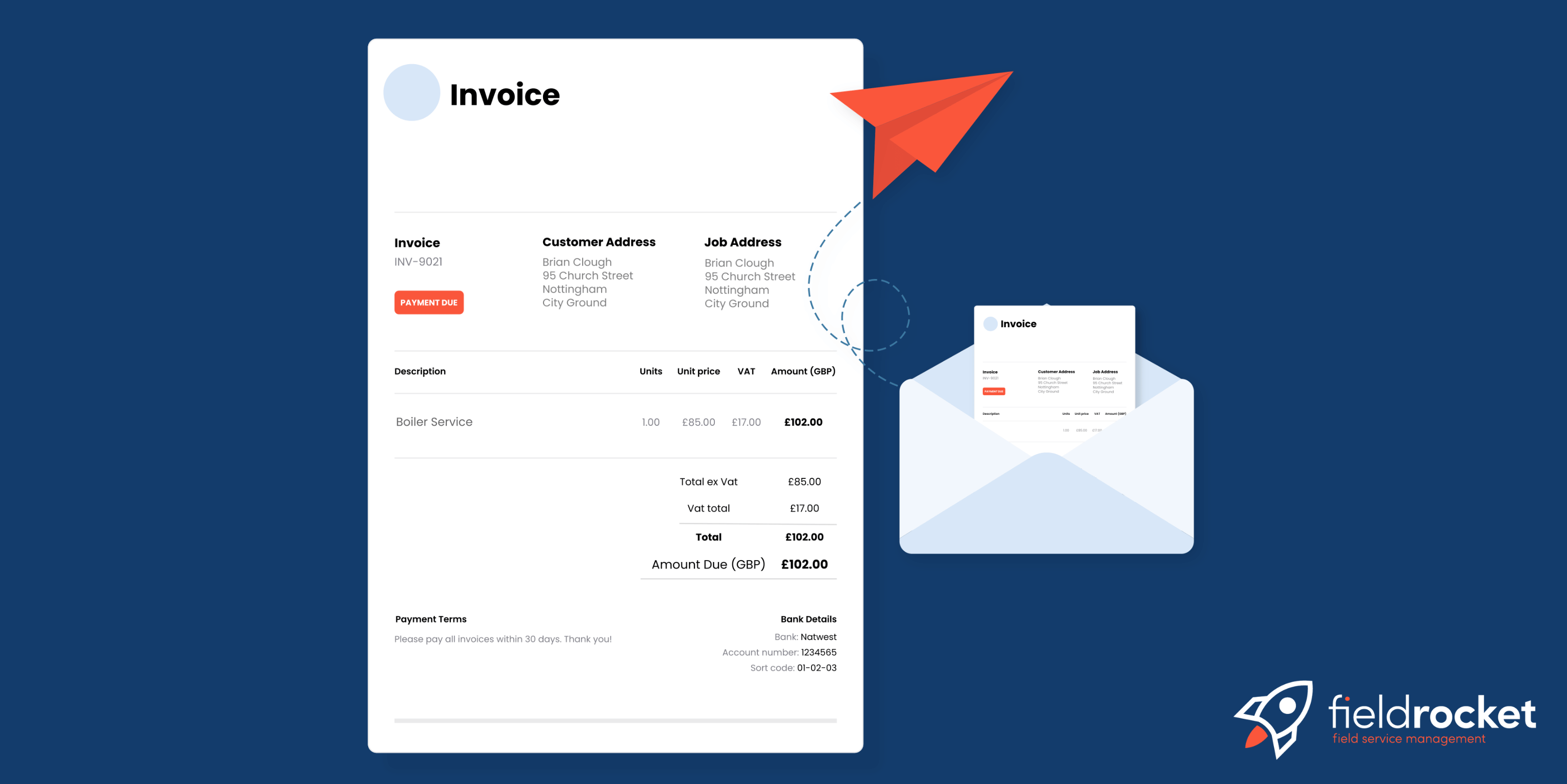Click the Customer Address heading

599,242
